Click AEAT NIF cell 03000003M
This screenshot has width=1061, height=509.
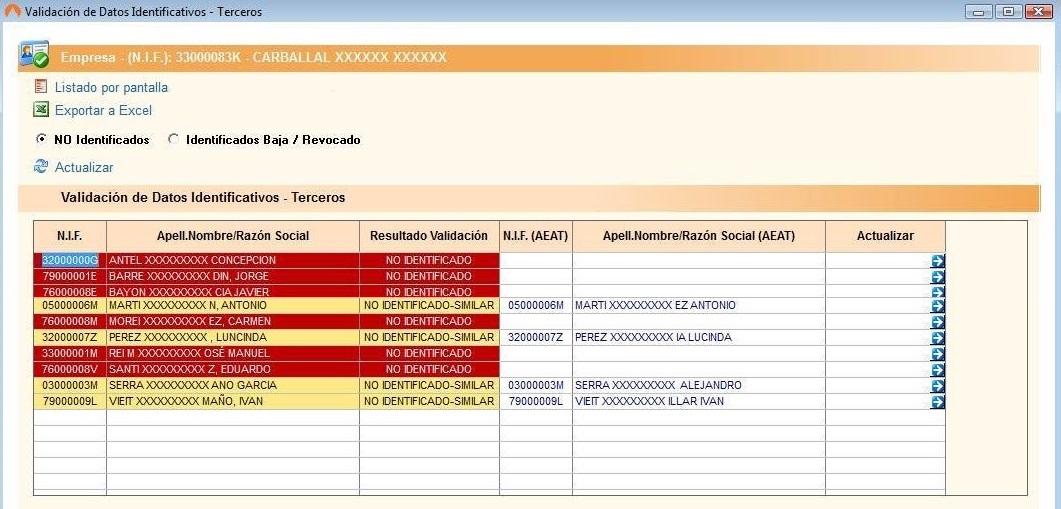(536, 386)
